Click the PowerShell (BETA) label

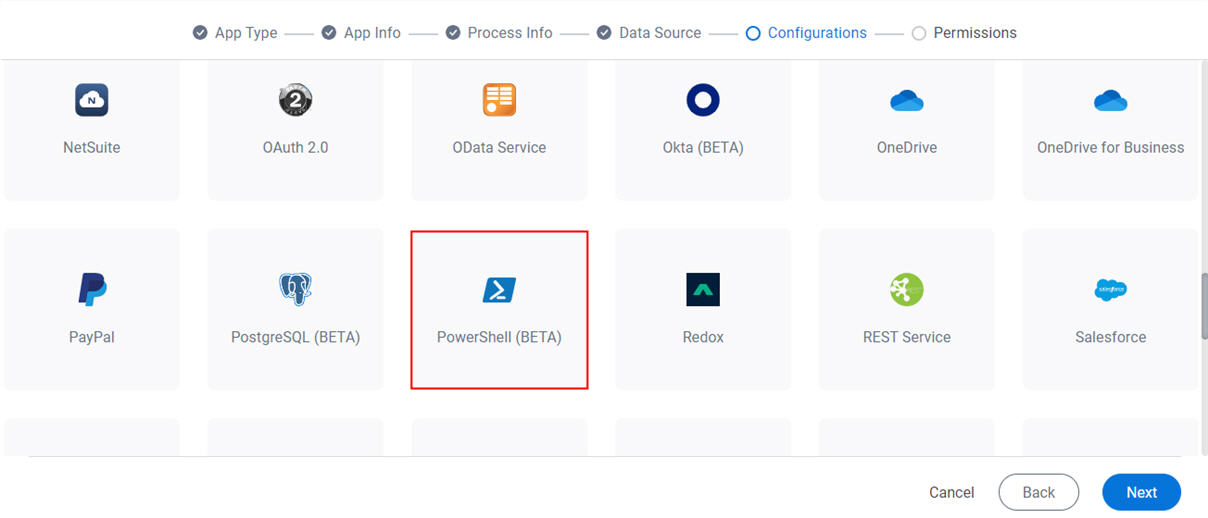(499, 337)
